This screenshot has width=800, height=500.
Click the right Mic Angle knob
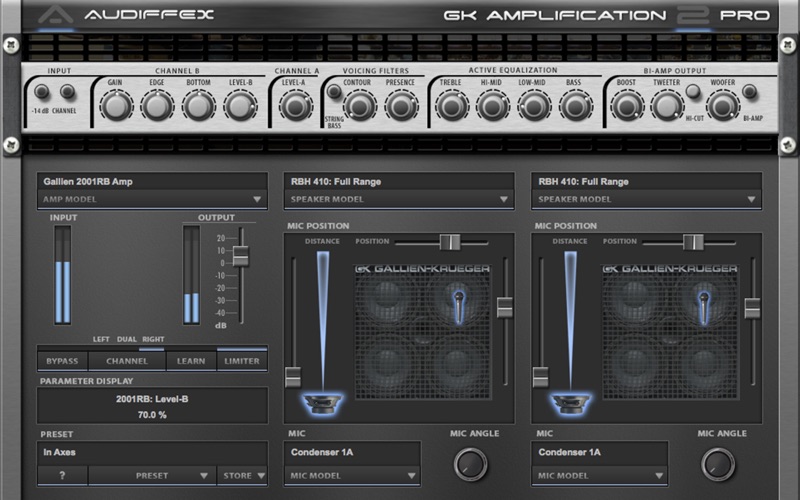718,464
